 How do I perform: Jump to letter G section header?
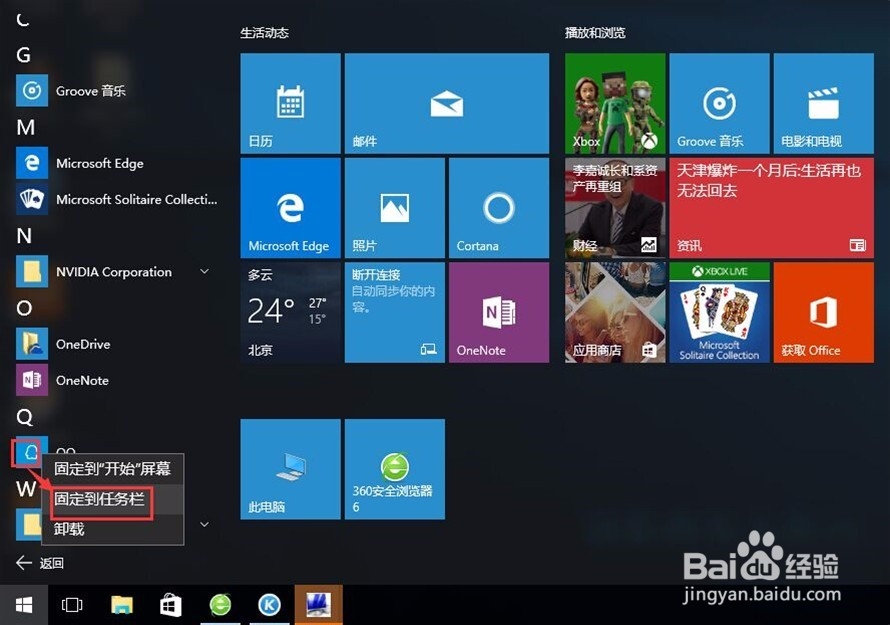tap(23, 55)
